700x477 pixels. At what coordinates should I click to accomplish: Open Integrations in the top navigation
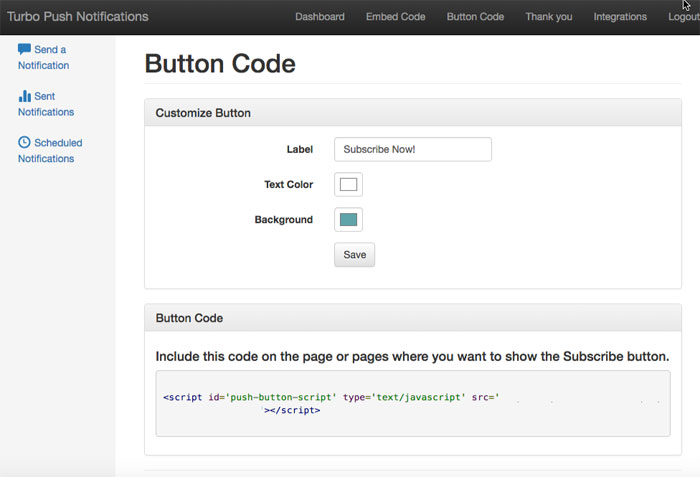[x=620, y=17]
